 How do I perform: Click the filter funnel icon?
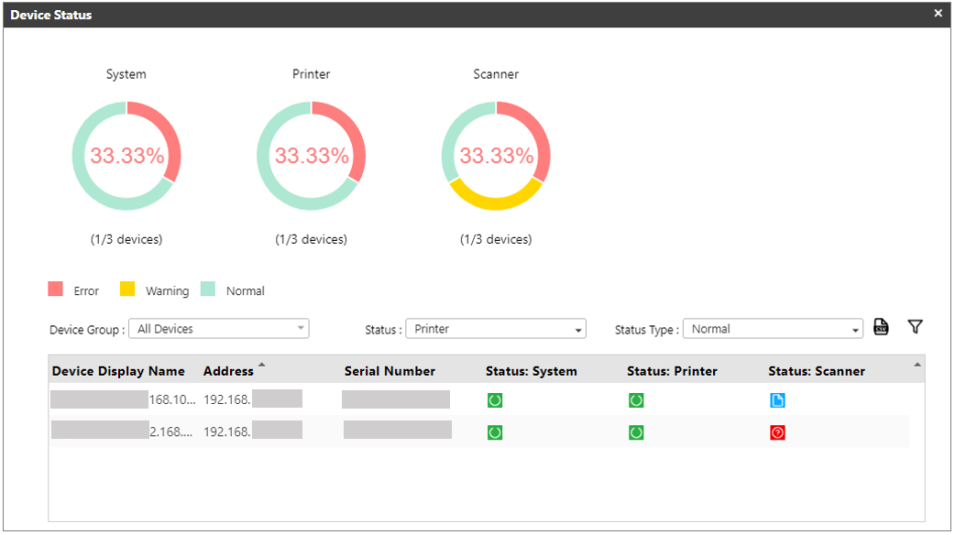[x=914, y=327]
